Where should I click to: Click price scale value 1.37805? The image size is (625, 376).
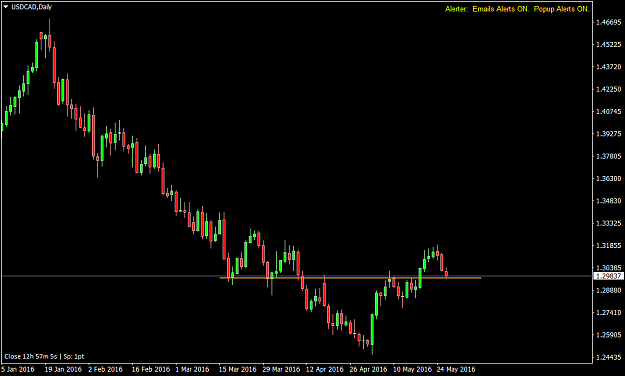click(608, 156)
